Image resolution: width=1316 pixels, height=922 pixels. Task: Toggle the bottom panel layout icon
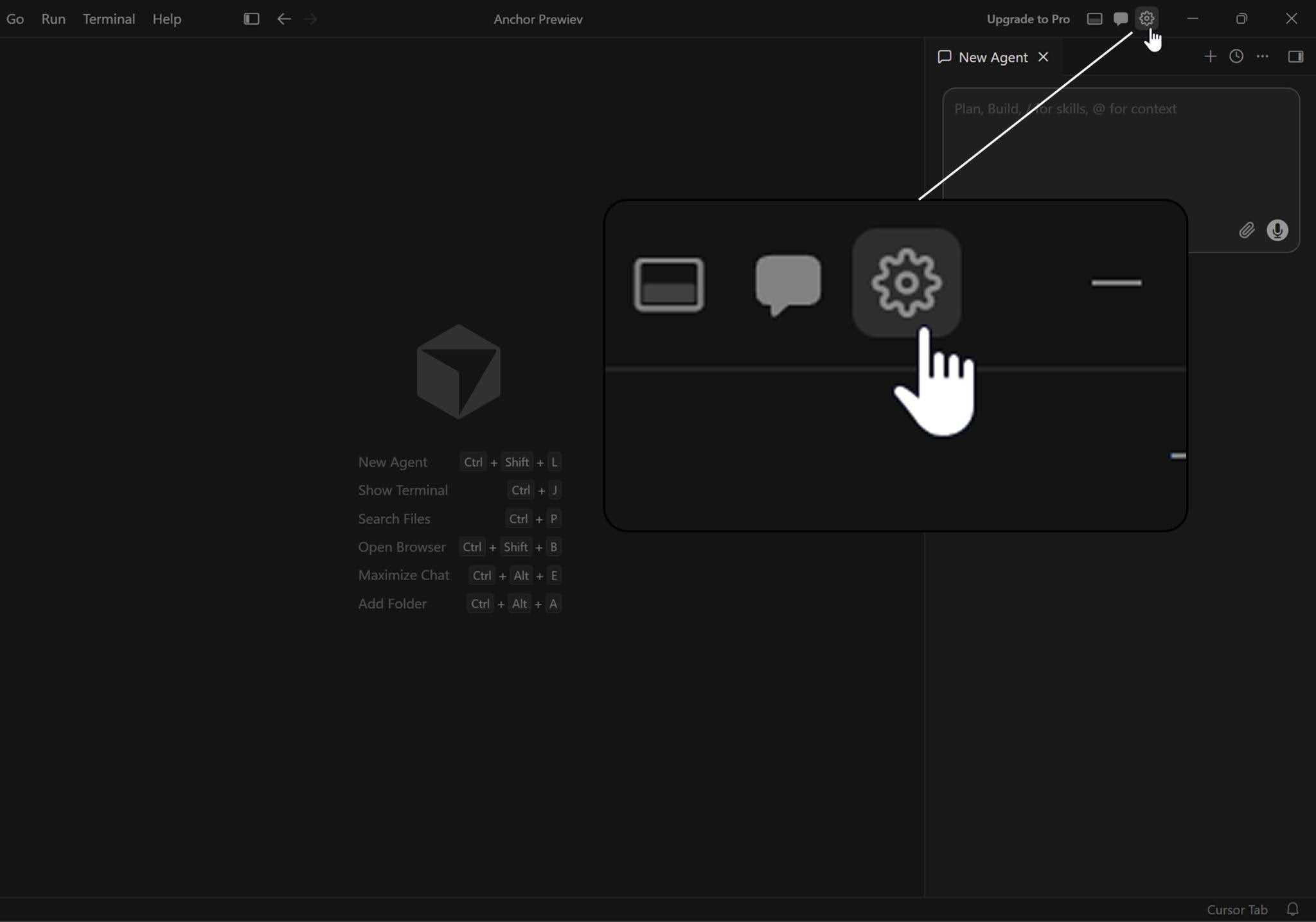1094,19
